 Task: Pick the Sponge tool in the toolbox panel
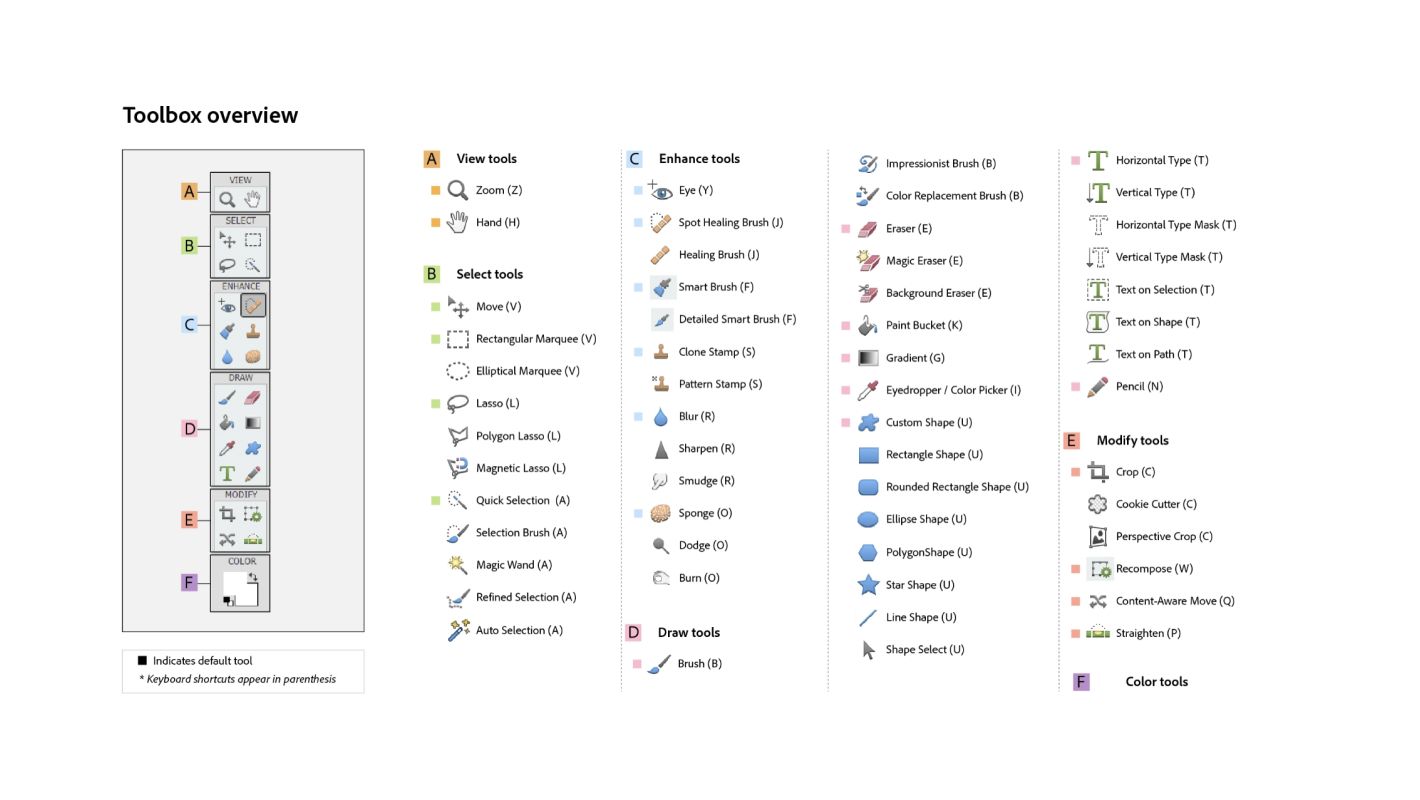pos(253,356)
